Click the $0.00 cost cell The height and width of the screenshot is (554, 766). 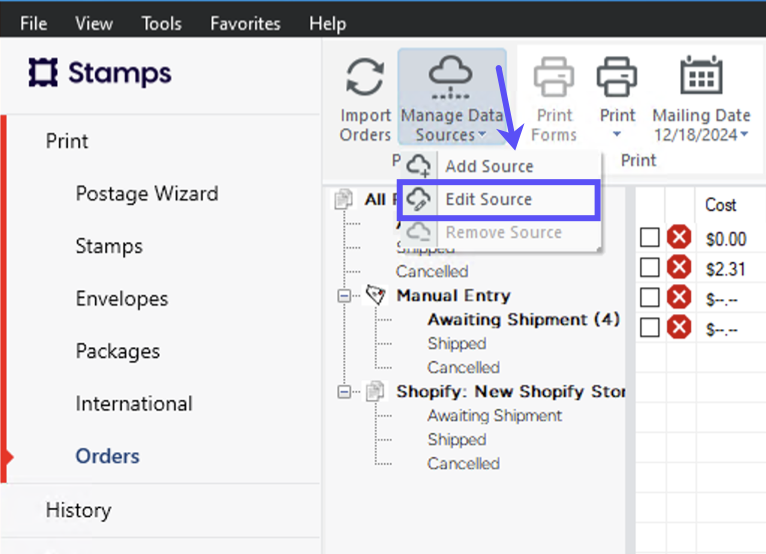coord(726,239)
